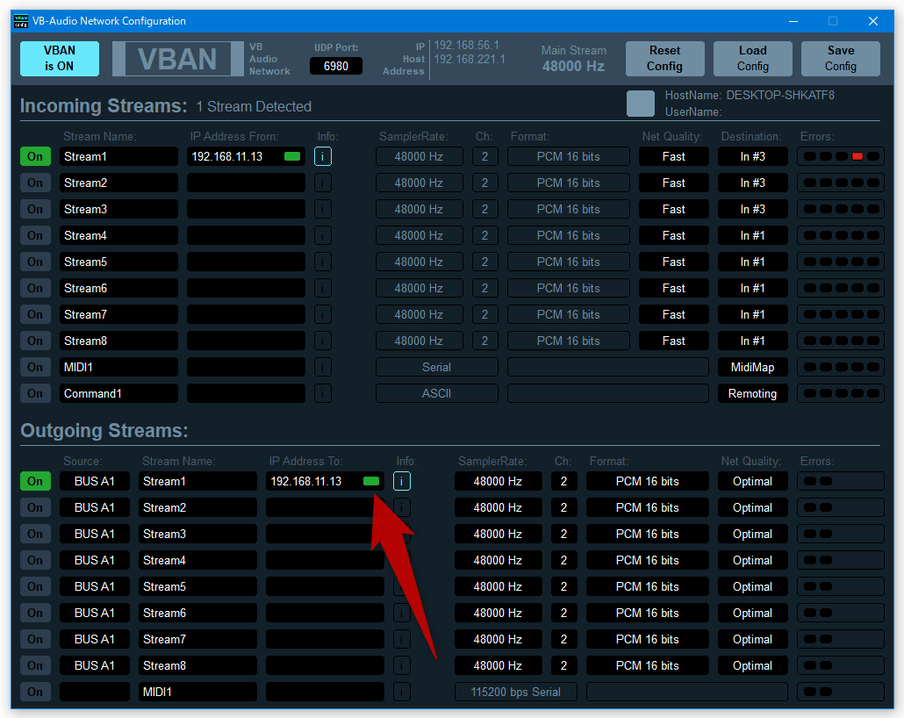Open info for outgoing Stream8
Viewport: 904px width, 718px height.
[402, 666]
